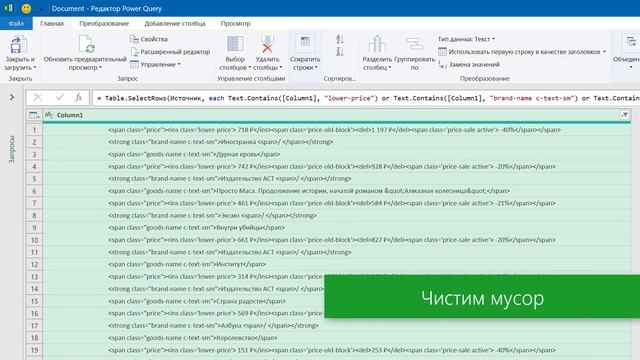The image size is (640, 360).
Task: Switch to the Добавление столбца tab
Action: pyautogui.click(x=175, y=23)
